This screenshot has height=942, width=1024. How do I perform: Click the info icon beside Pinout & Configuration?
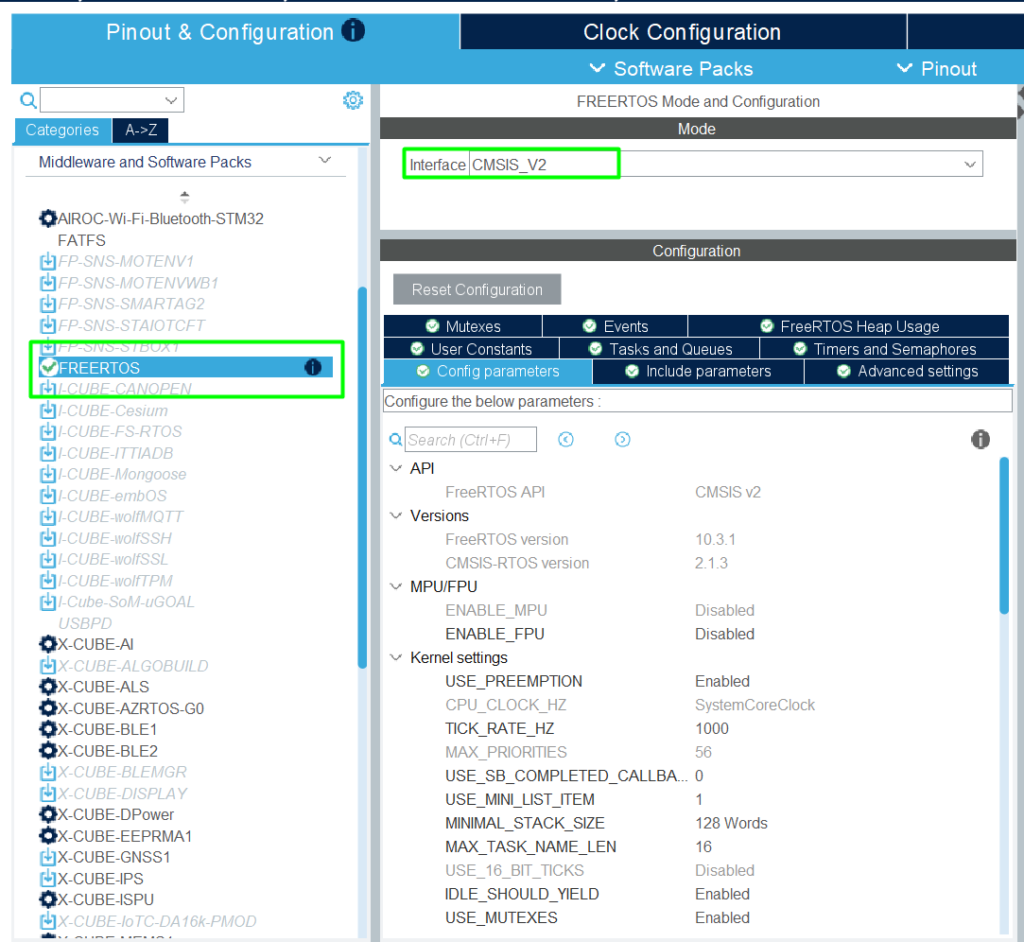coord(353,31)
